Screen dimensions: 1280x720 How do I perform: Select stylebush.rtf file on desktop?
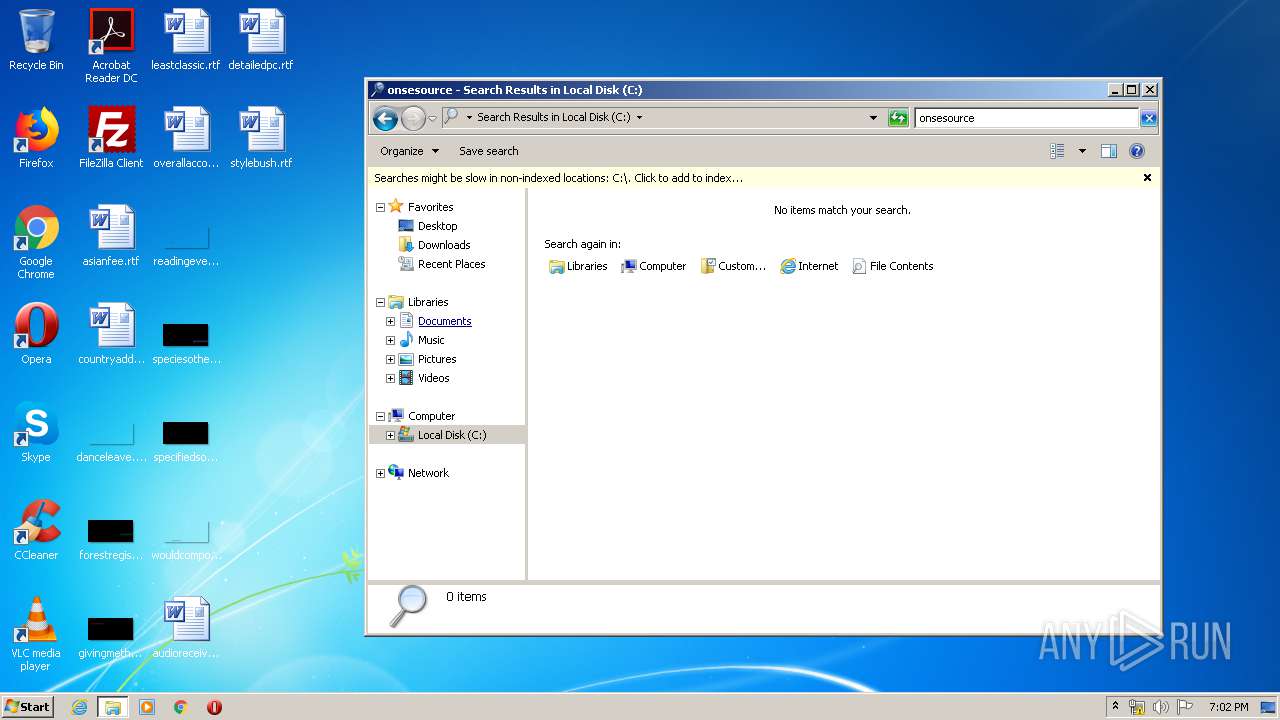pyautogui.click(x=261, y=138)
